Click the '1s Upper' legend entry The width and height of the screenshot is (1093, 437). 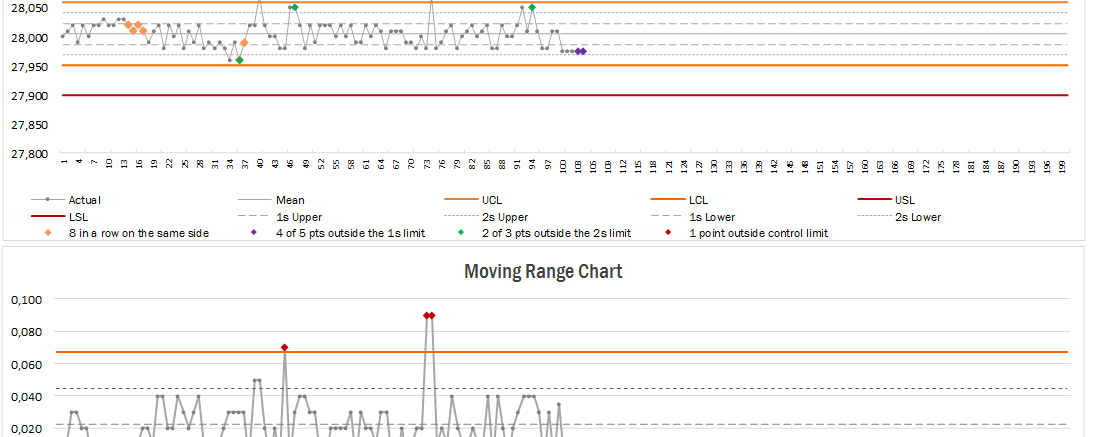tap(299, 216)
